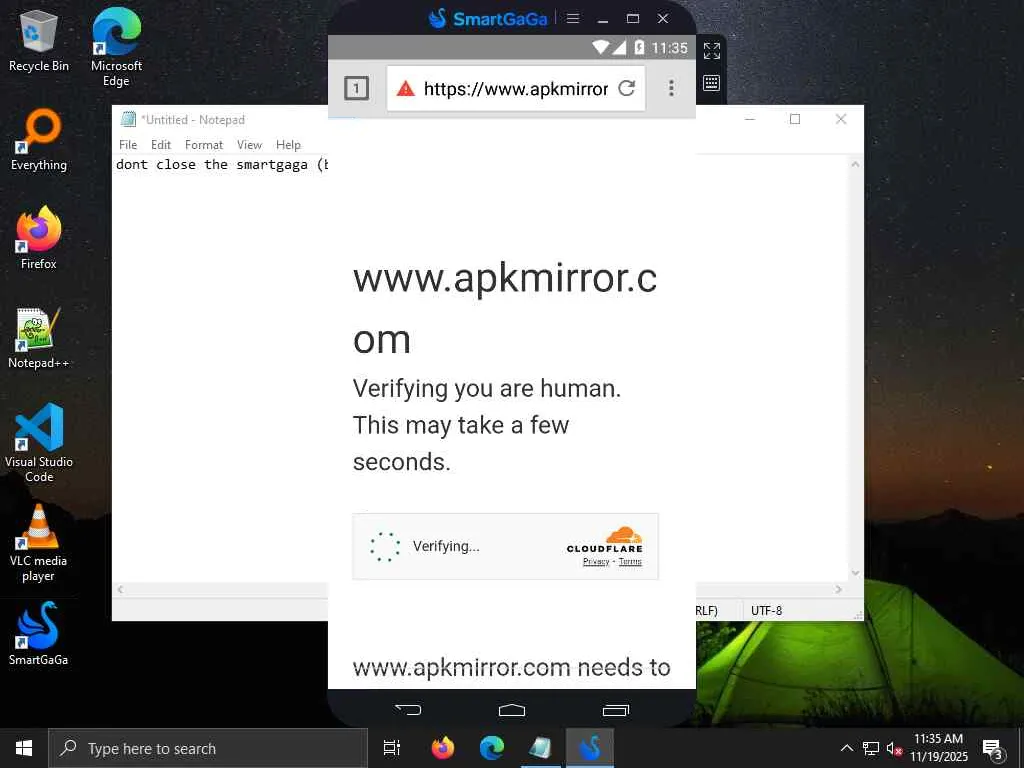1024x768 pixels.
Task: Open the SmartGaGa hamburger menu
Action: [x=573, y=18]
